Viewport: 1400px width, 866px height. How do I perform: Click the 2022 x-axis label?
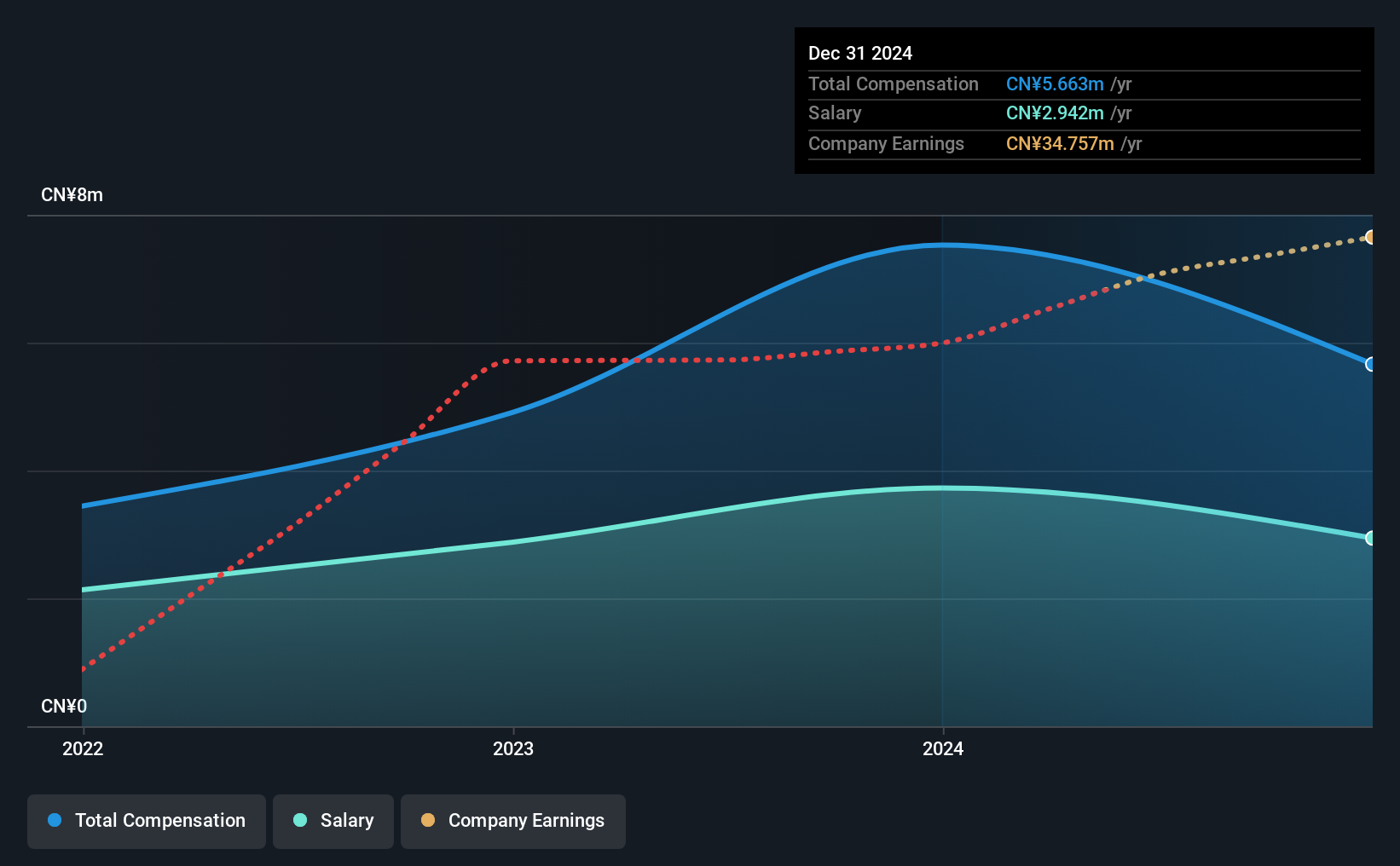click(83, 748)
